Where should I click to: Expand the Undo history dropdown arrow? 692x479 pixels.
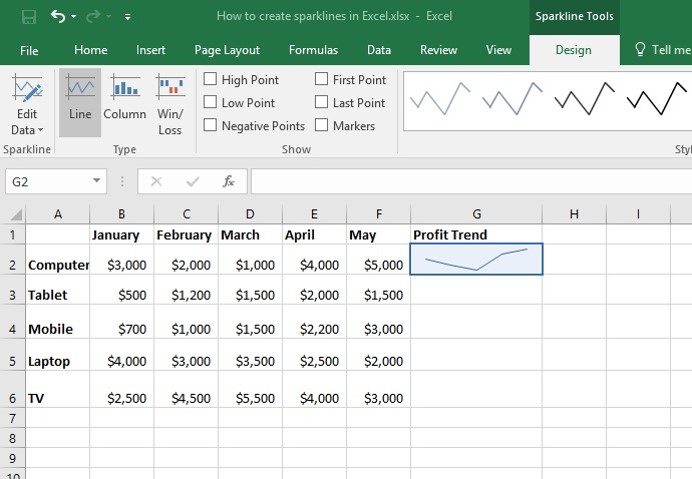74,17
